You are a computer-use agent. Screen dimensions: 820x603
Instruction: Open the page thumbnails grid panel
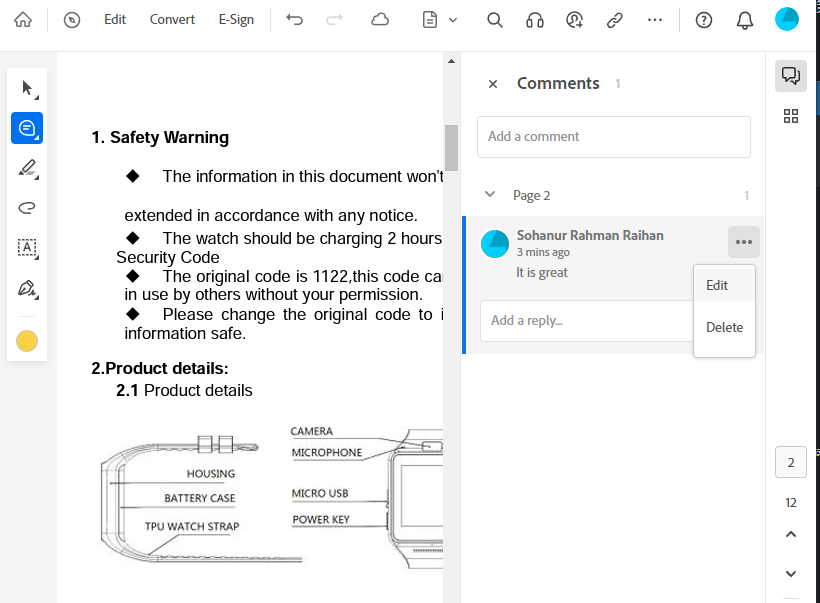790,116
